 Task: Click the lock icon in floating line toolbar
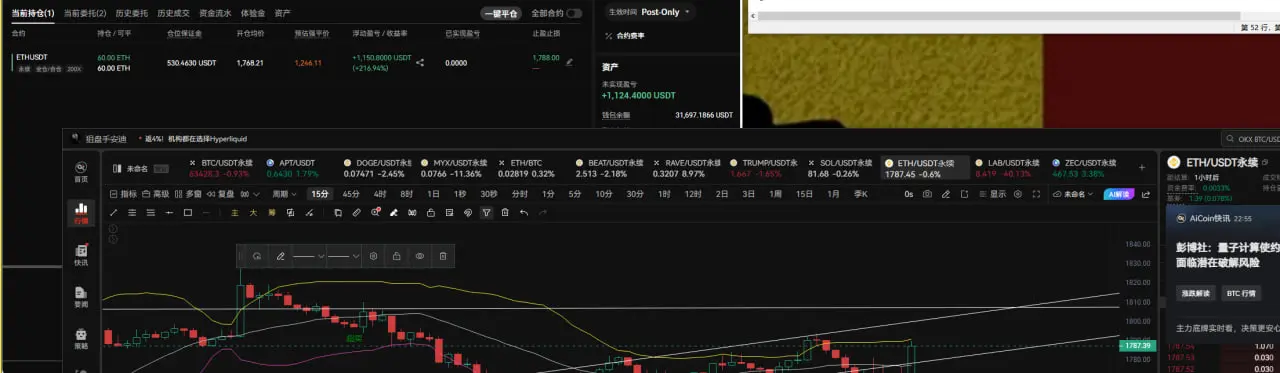tap(397, 256)
